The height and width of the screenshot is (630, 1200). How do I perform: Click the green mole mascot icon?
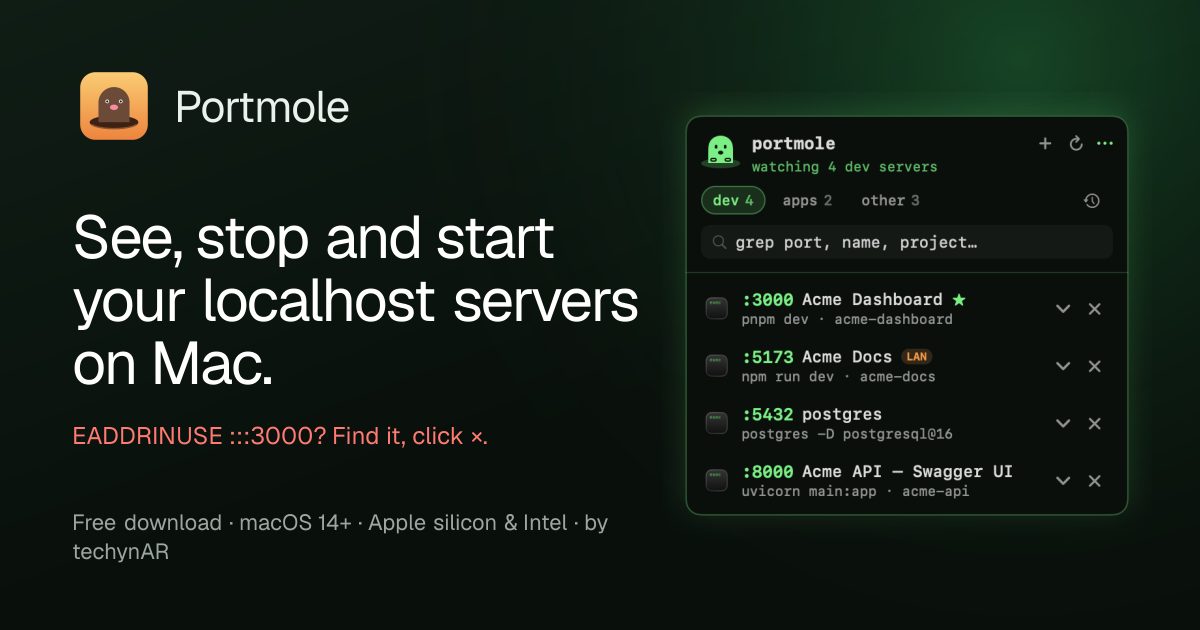719,151
